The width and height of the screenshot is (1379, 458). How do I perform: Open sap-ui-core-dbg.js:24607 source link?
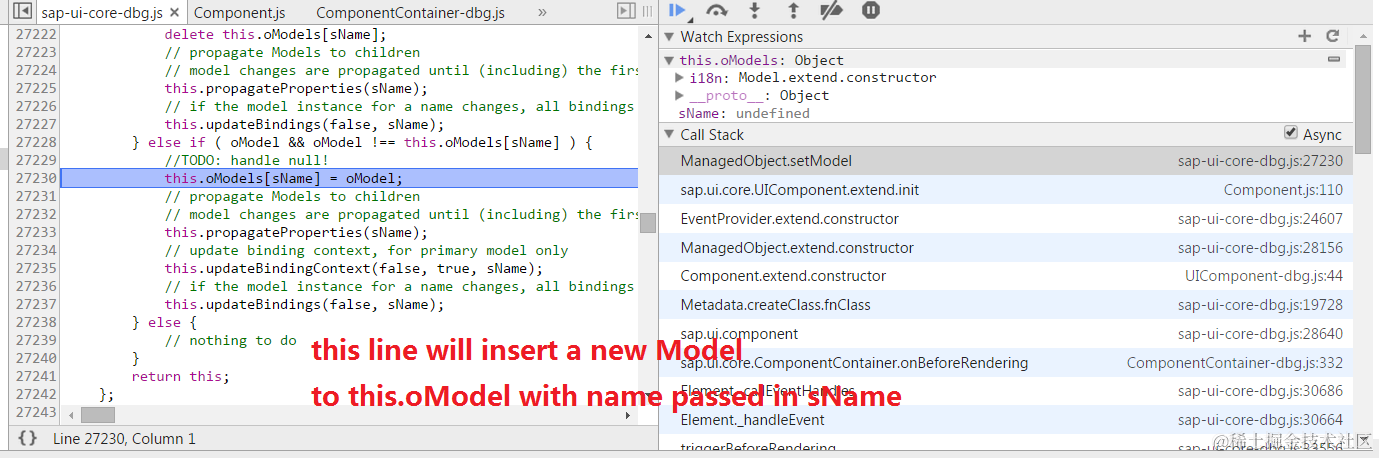1260,219
